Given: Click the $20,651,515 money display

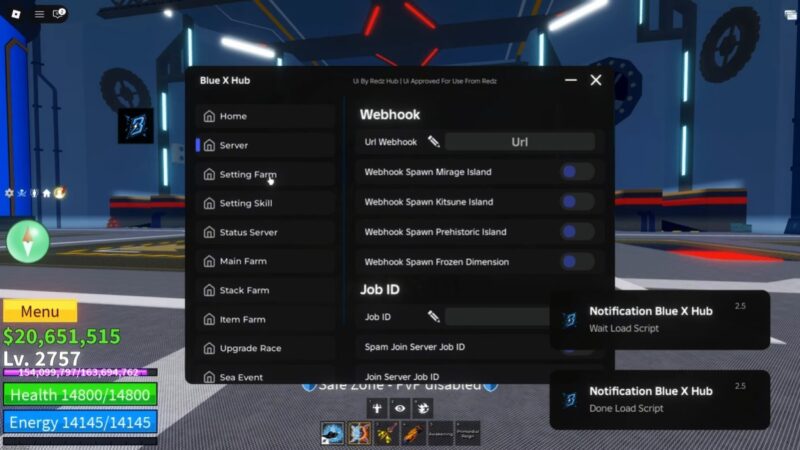Looking at the screenshot, I should [x=62, y=336].
